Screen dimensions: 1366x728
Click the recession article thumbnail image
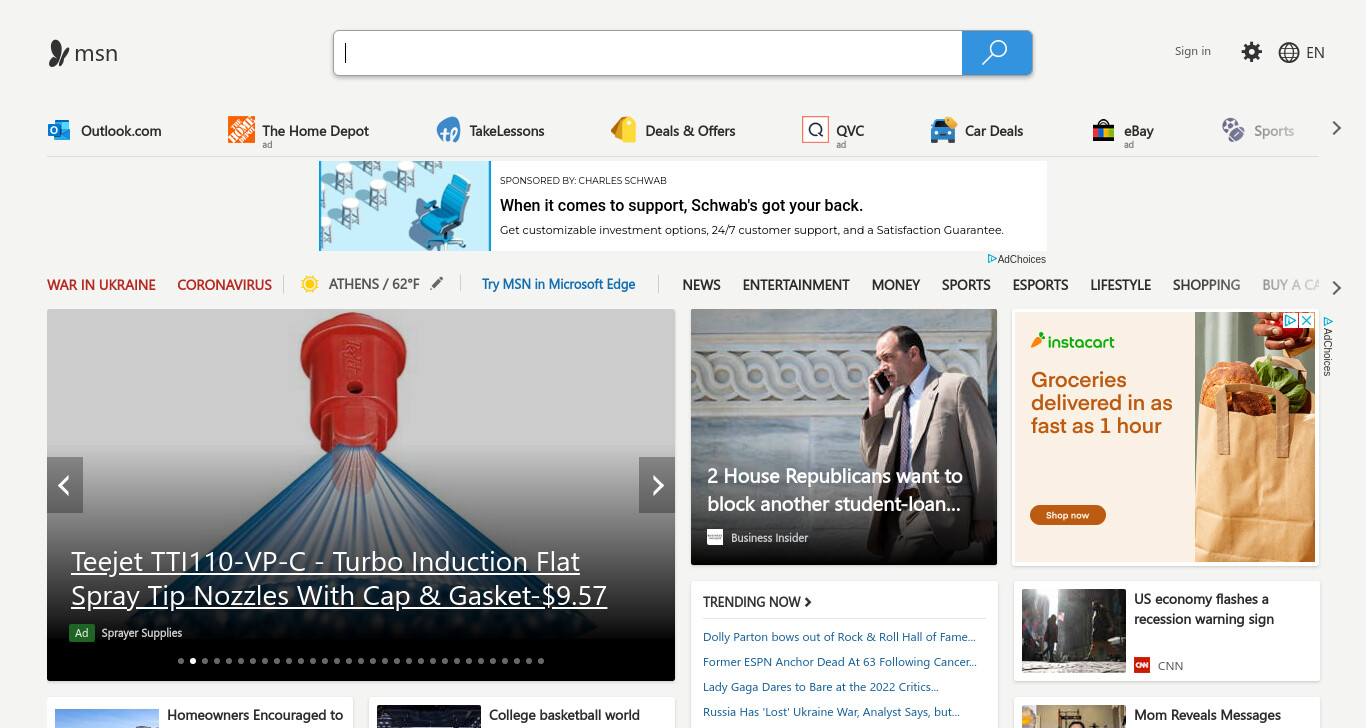pos(1074,630)
